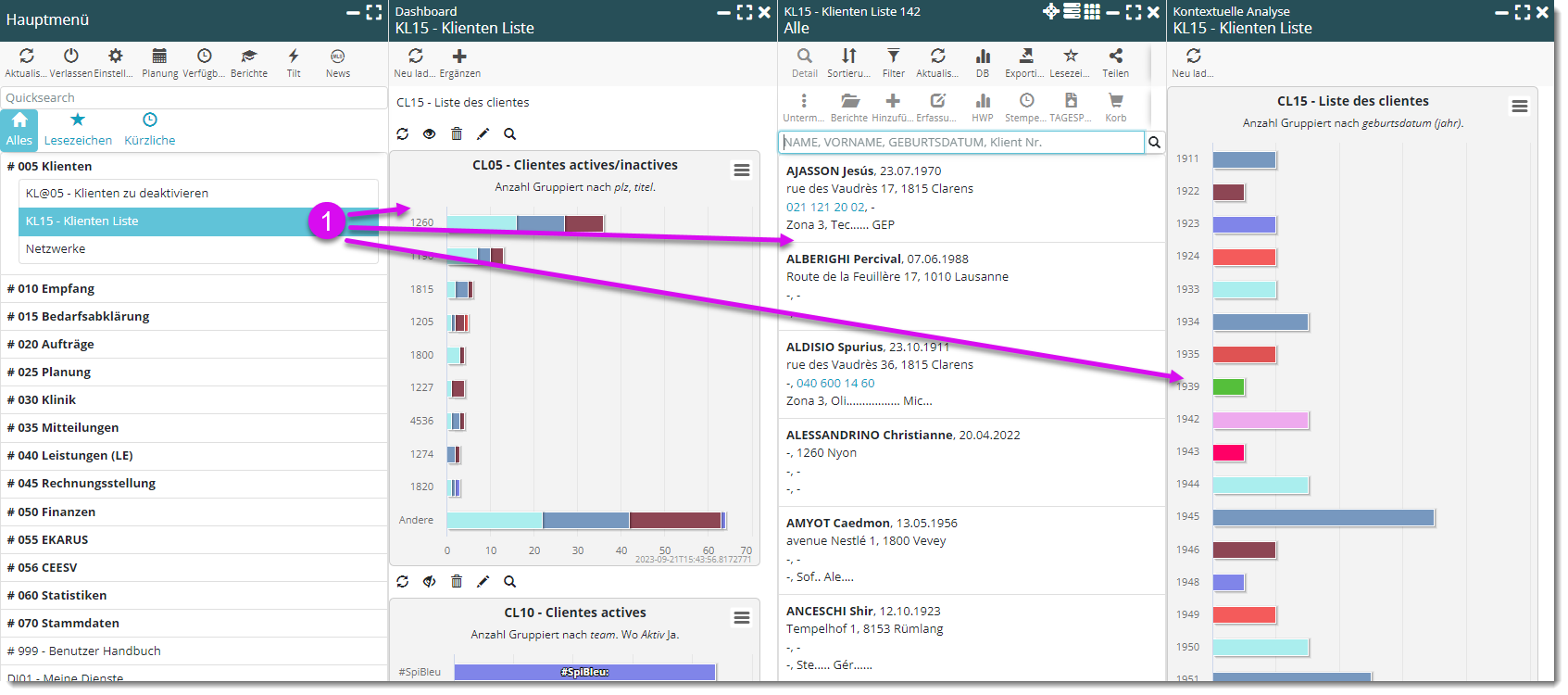The image size is (1568, 695).
Task: Click the Planung calendar icon in main menu
Action: click(x=159, y=57)
